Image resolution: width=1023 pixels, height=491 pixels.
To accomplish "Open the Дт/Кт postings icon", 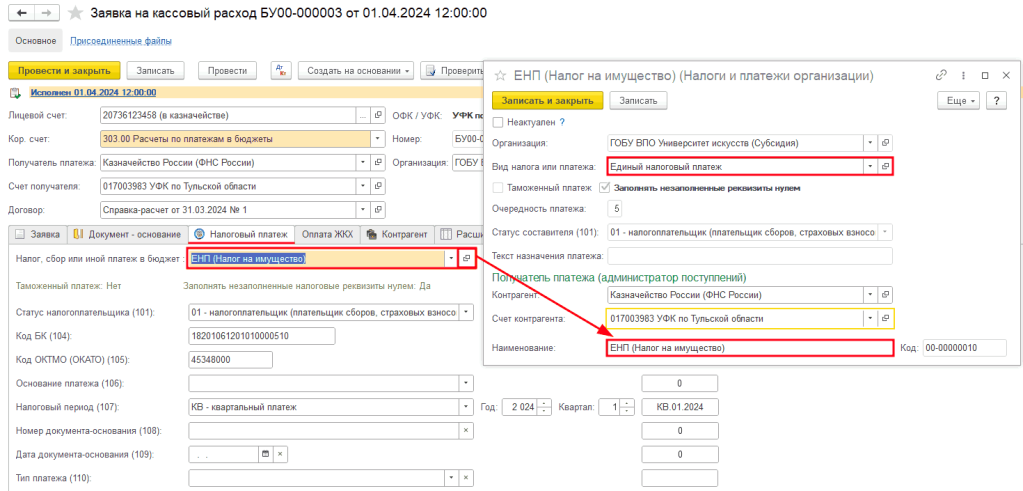I will tap(281, 70).
